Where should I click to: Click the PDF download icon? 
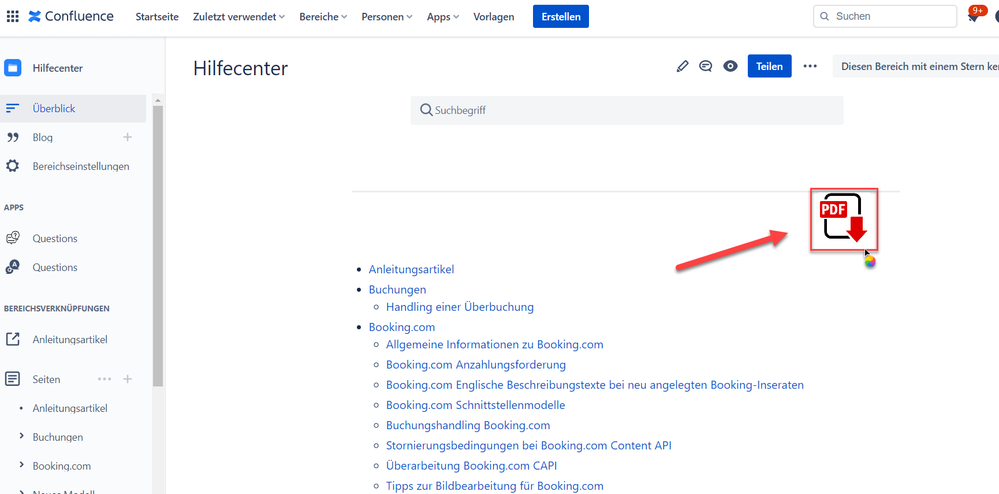(844, 219)
